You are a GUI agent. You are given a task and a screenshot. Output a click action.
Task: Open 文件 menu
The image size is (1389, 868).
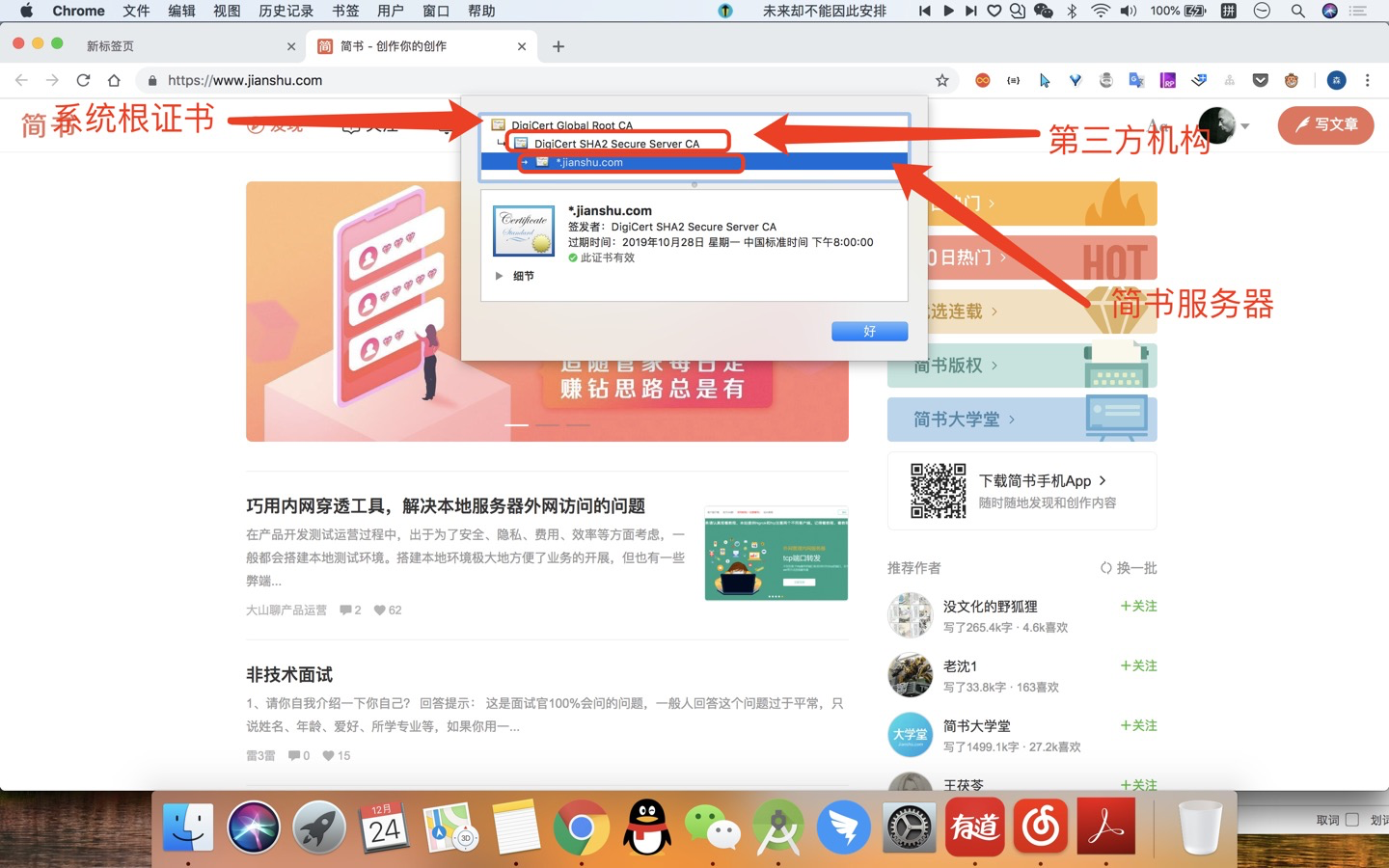pos(136,11)
